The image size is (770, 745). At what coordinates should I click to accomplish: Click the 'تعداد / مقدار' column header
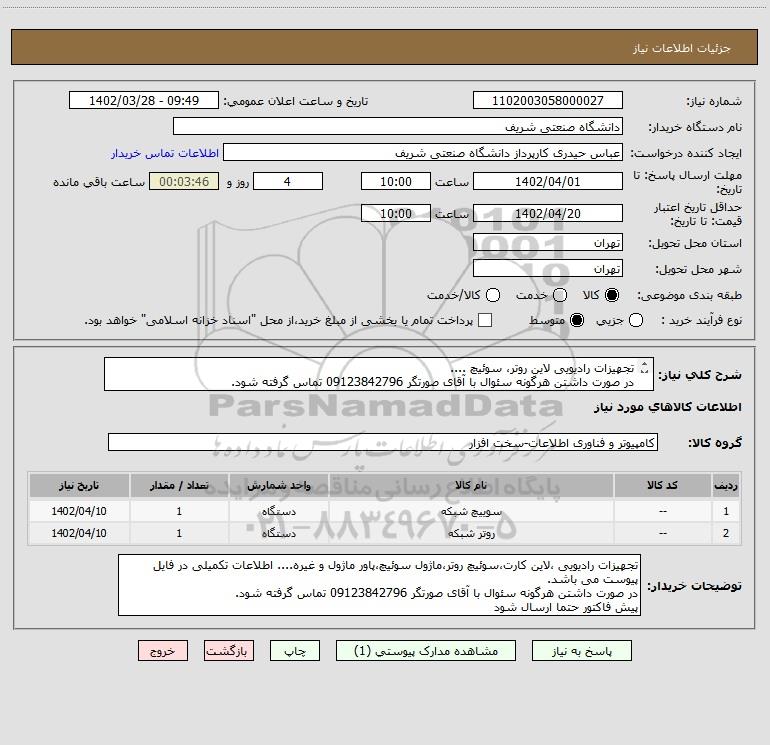click(179, 485)
